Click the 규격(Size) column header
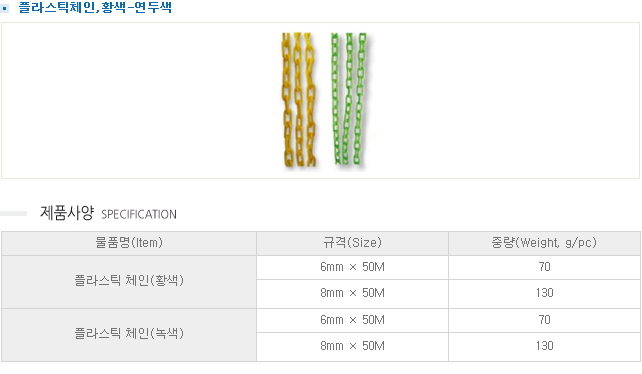The image size is (642, 374). (352, 243)
